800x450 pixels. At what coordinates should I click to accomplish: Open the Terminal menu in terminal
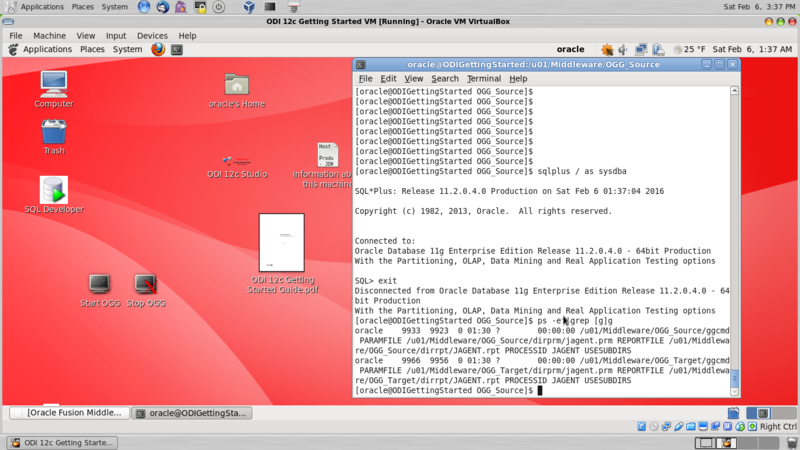[x=484, y=79]
